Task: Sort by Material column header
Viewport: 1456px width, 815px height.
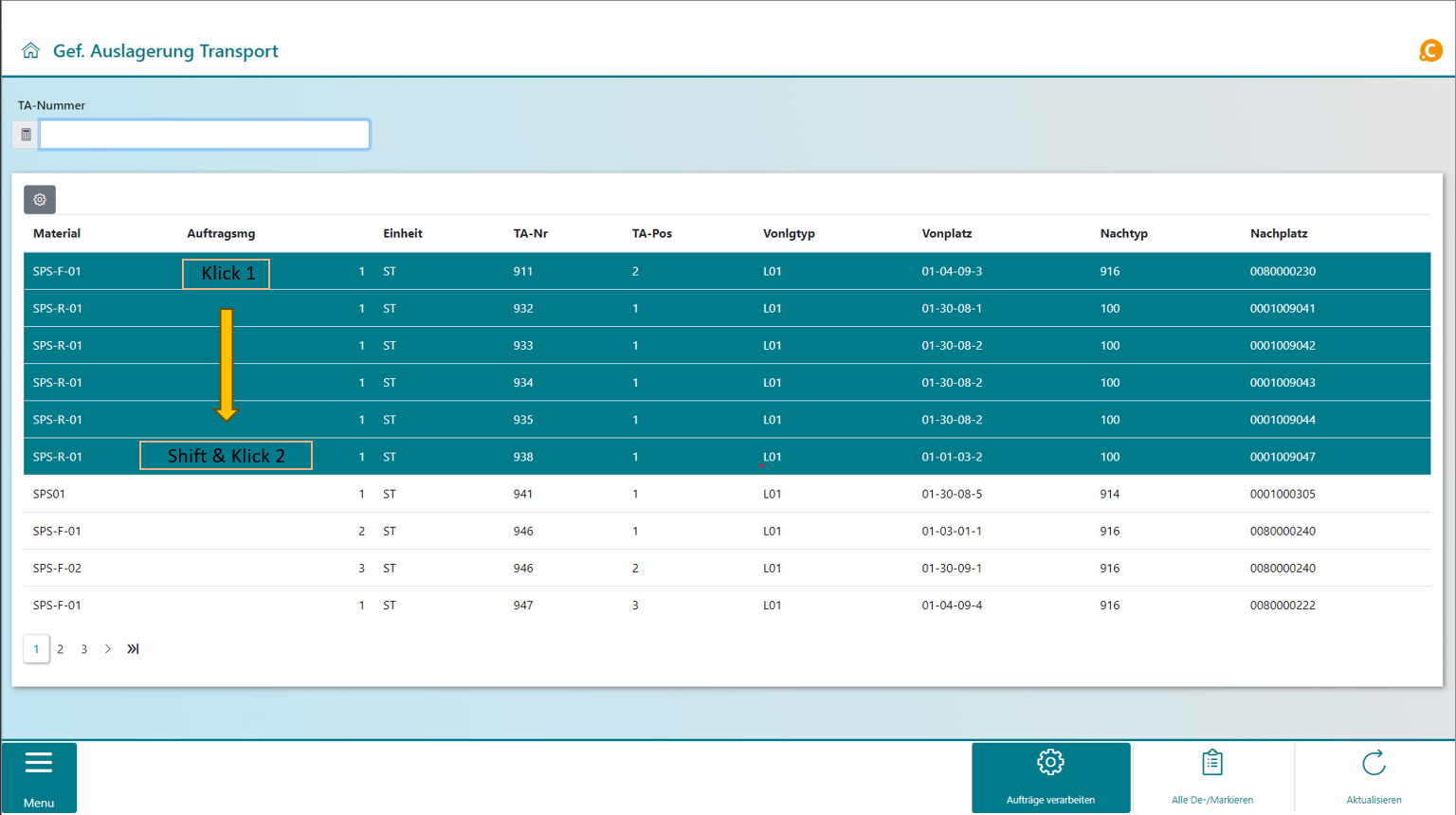Action: [x=57, y=233]
